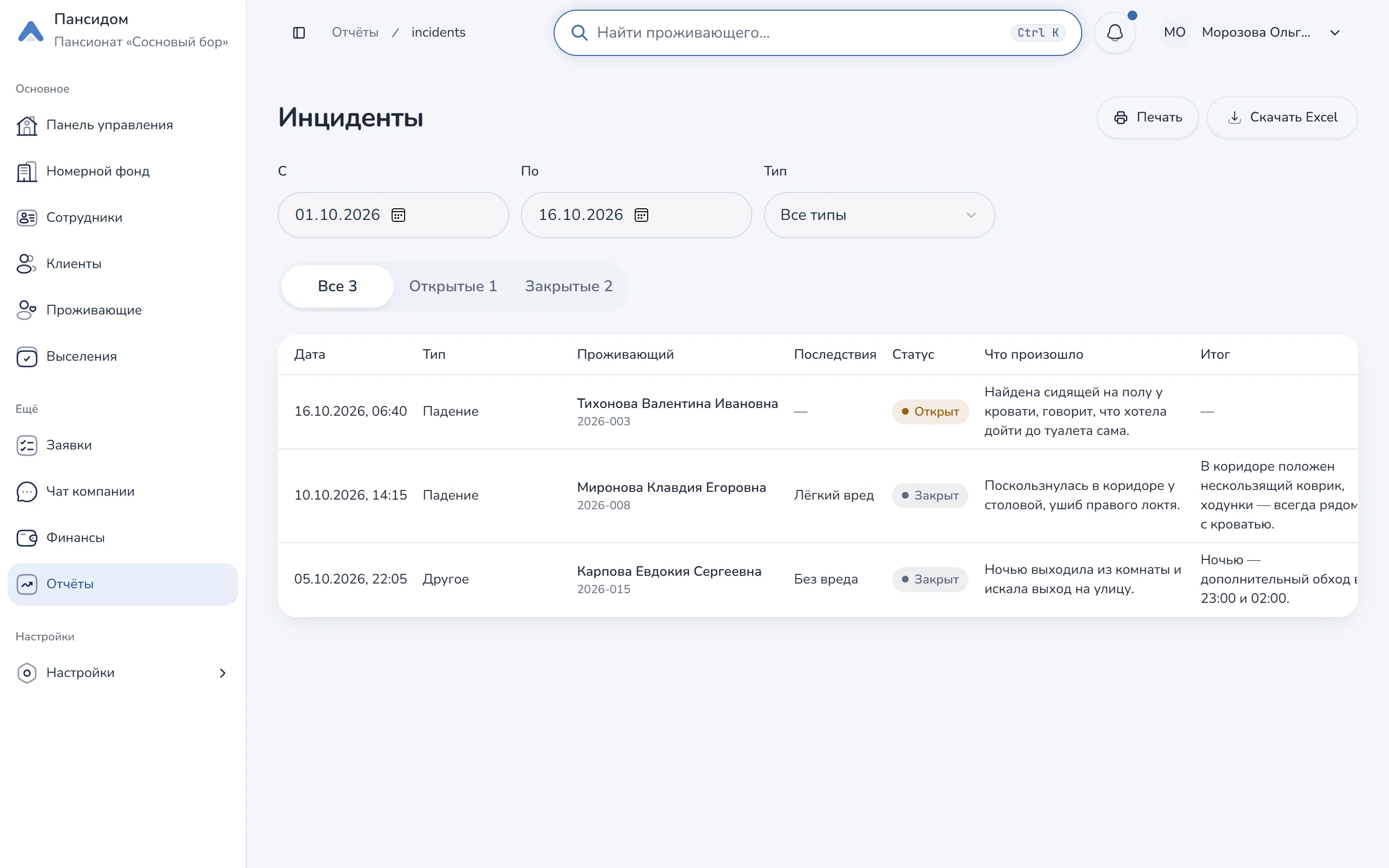Click the Клиенты people icon
This screenshot has width=1389, height=868.
point(27,264)
